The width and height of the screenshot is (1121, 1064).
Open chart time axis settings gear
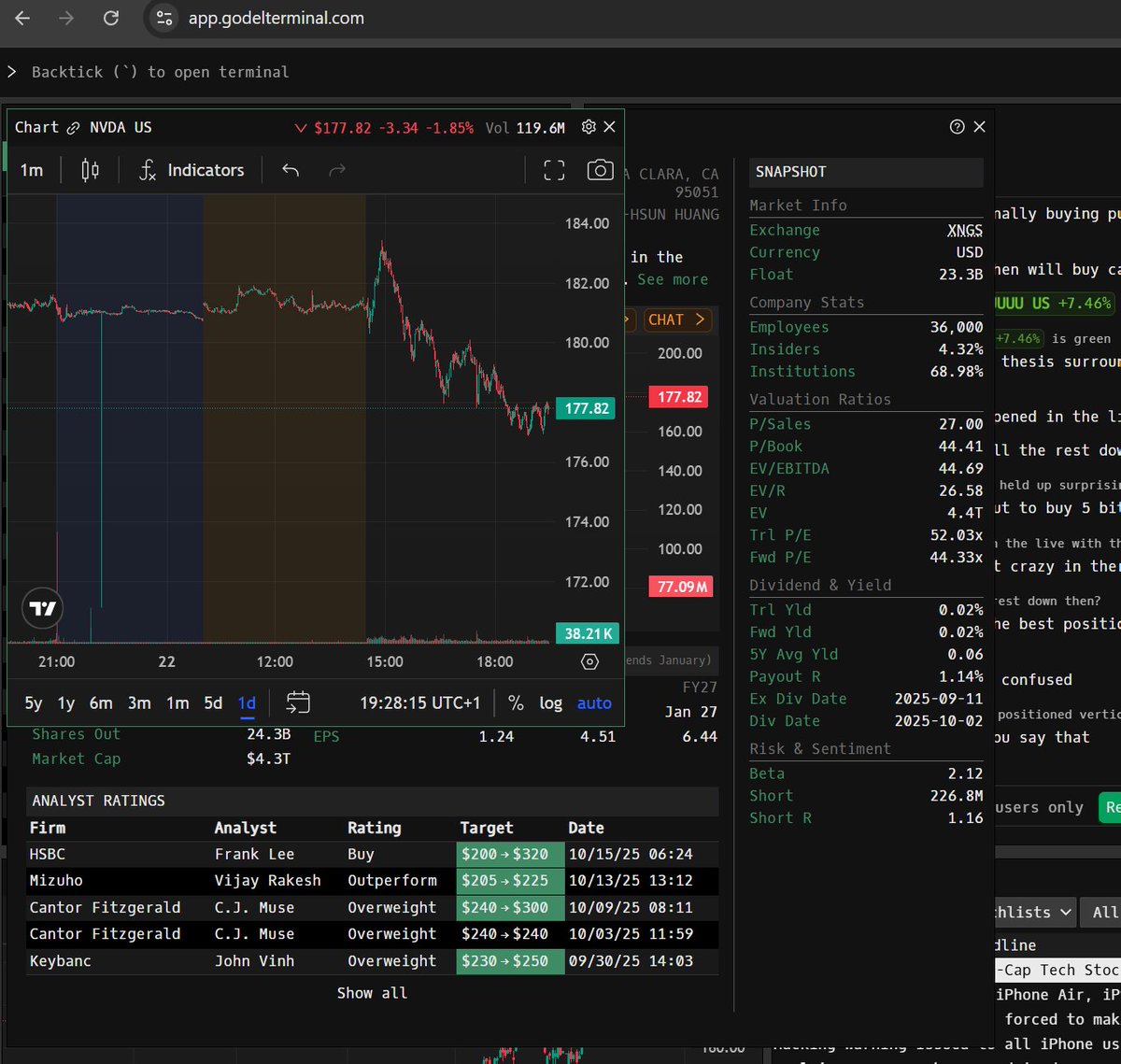pos(589,661)
